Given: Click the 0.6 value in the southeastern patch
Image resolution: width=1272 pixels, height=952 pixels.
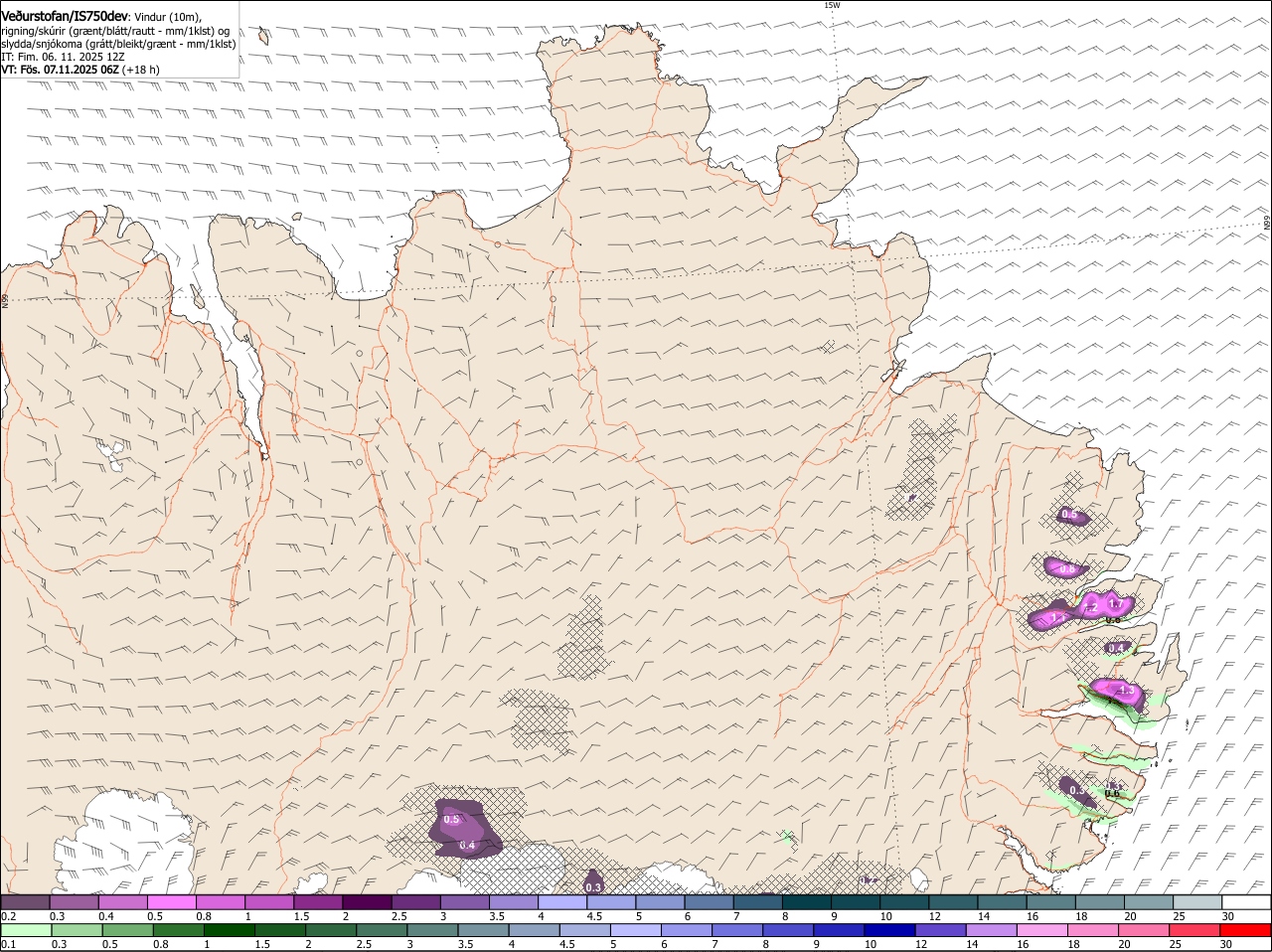Looking at the screenshot, I should coord(1113,793).
